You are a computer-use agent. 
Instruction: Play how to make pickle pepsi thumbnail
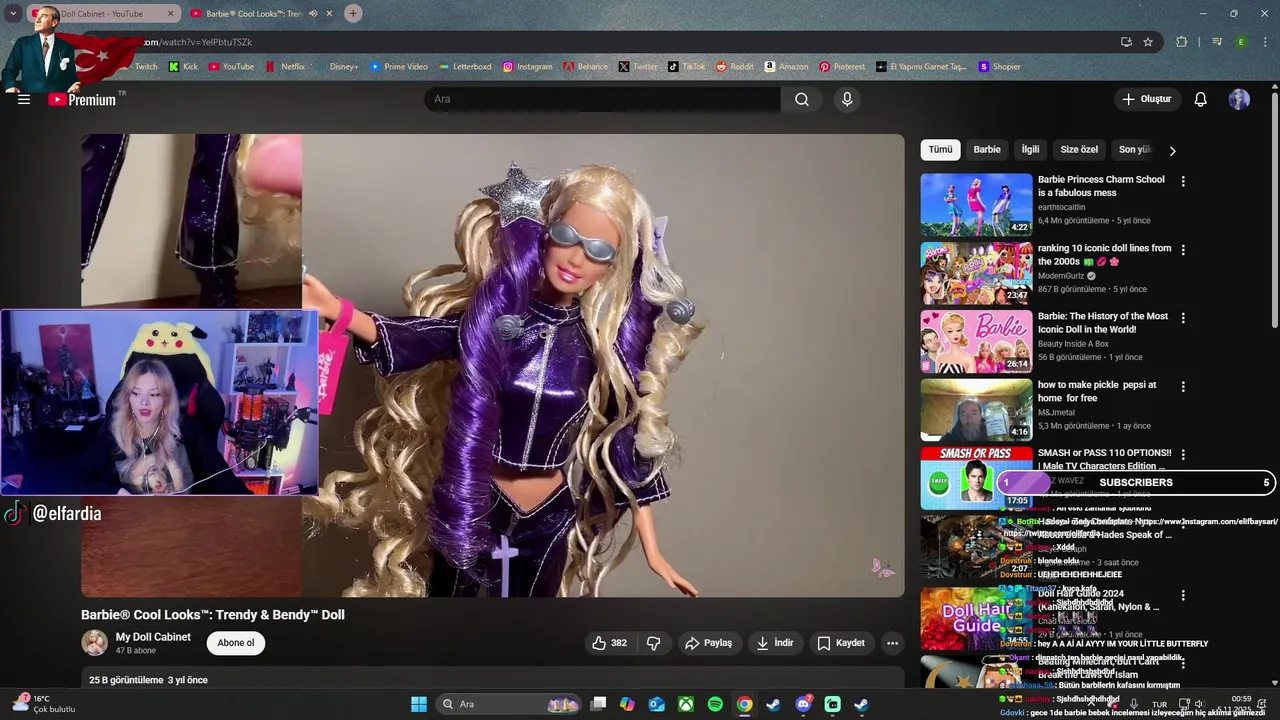(976, 409)
